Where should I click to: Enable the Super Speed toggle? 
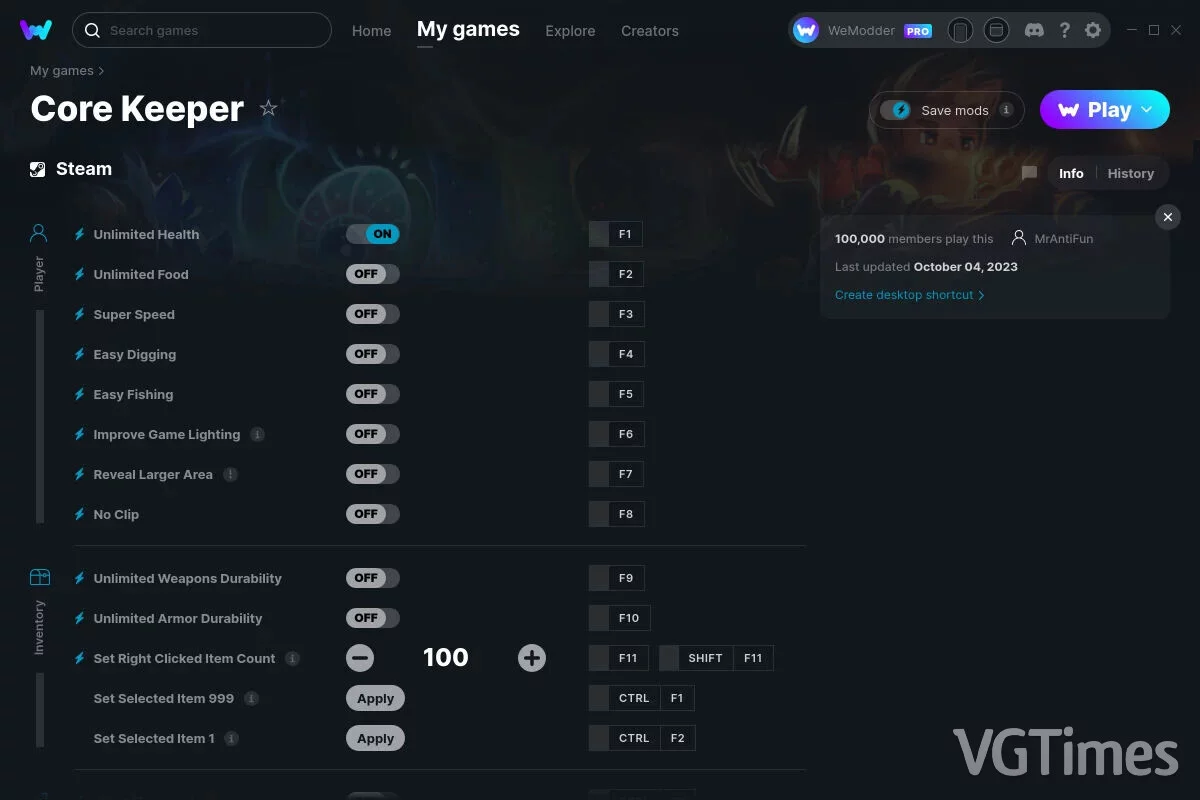coord(373,314)
